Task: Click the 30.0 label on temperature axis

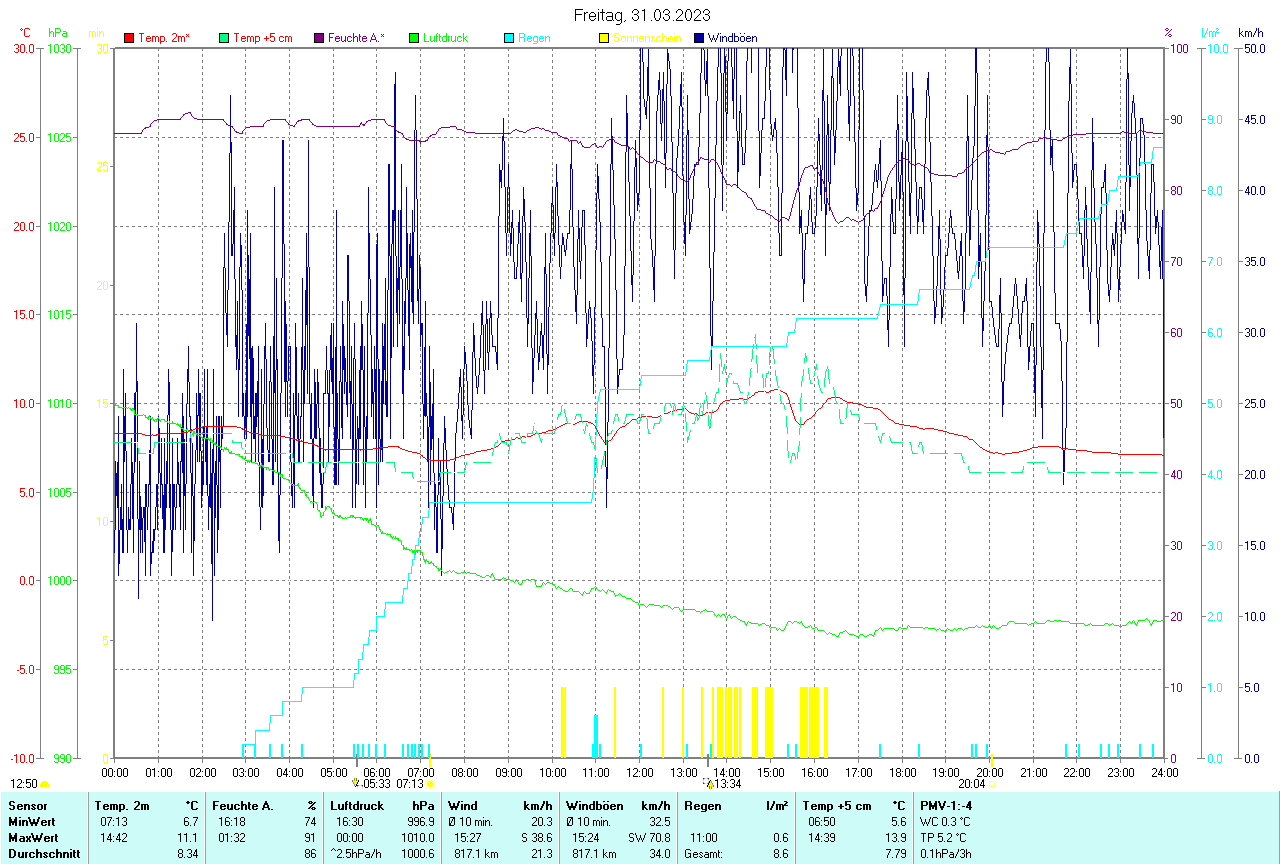Action: click(x=26, y=48)
